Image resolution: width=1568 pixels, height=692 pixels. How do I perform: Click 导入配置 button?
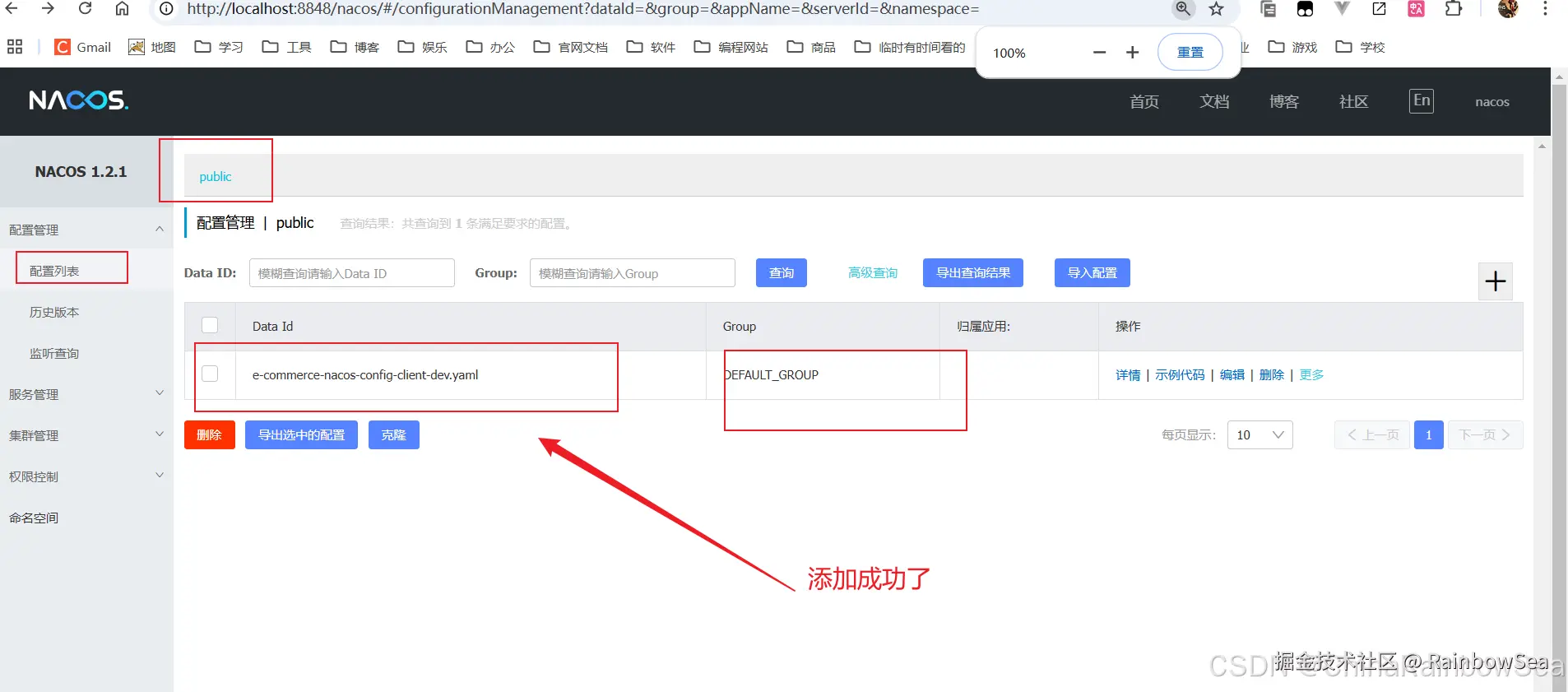[1092, 273]
